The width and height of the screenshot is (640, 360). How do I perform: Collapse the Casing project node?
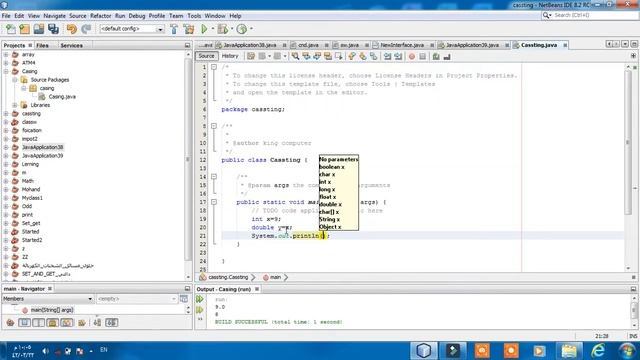point(6,71)
